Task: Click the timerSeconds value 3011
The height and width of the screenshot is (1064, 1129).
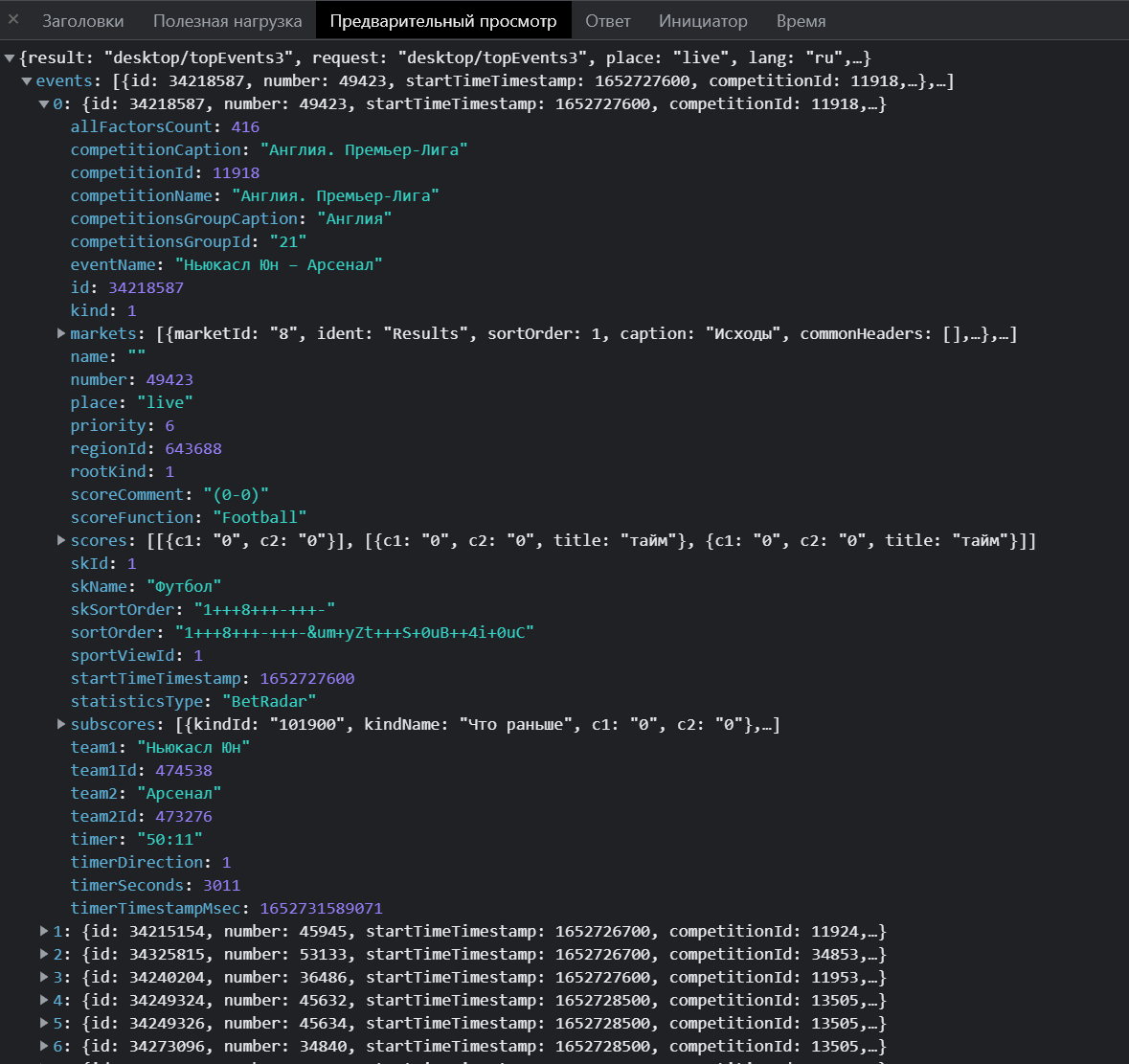Action: click(221, 886)
